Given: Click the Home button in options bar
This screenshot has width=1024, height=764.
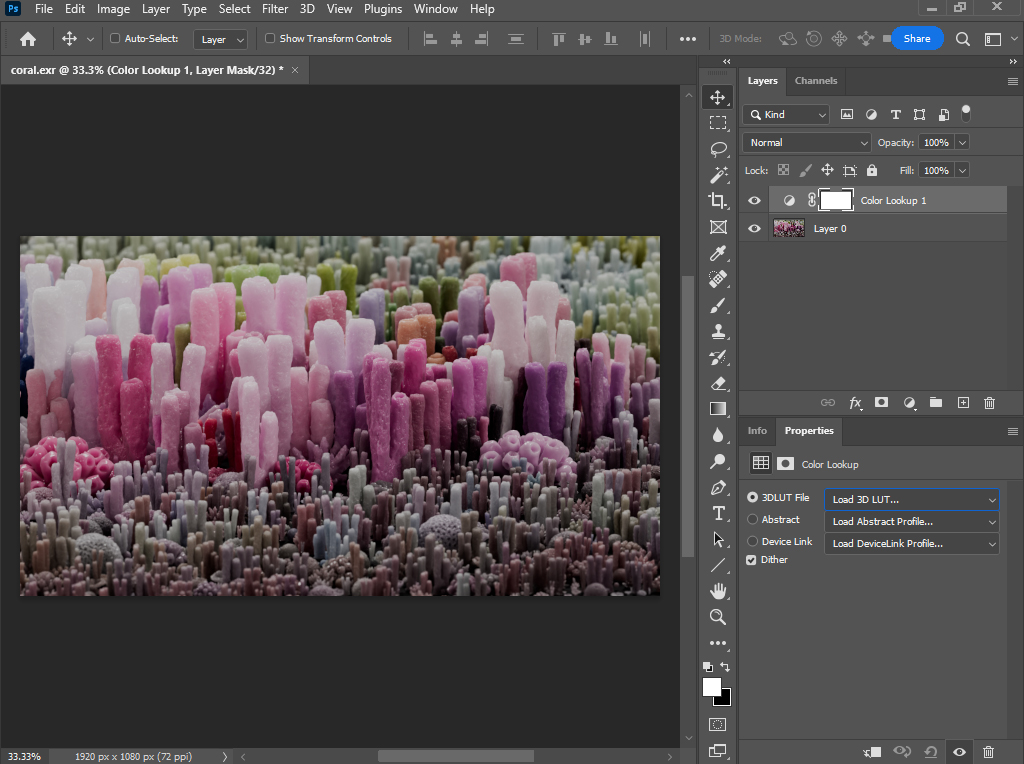Looking at the screenshot, I should [28, 39].
